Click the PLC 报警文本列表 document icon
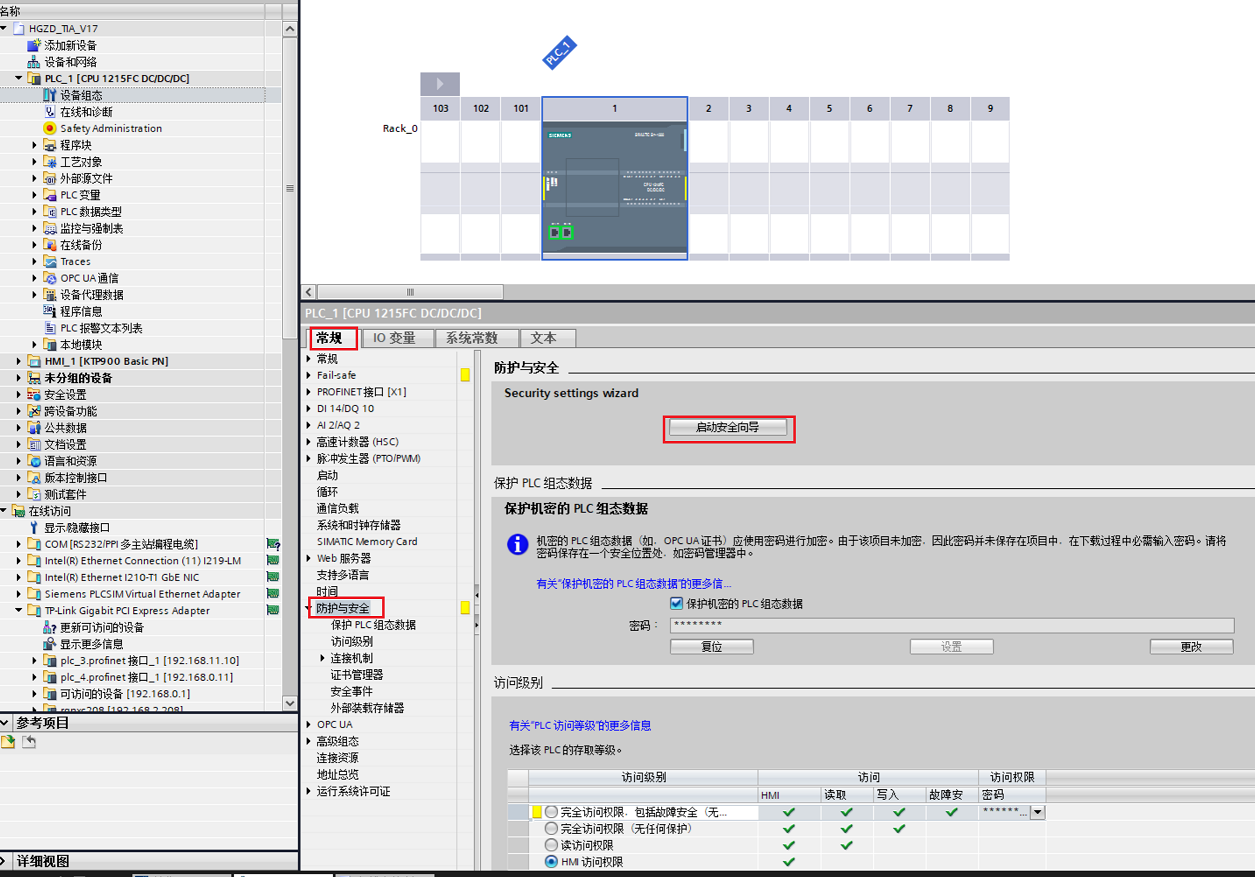This screenshot has width=1255, height=877. (50, 328)
